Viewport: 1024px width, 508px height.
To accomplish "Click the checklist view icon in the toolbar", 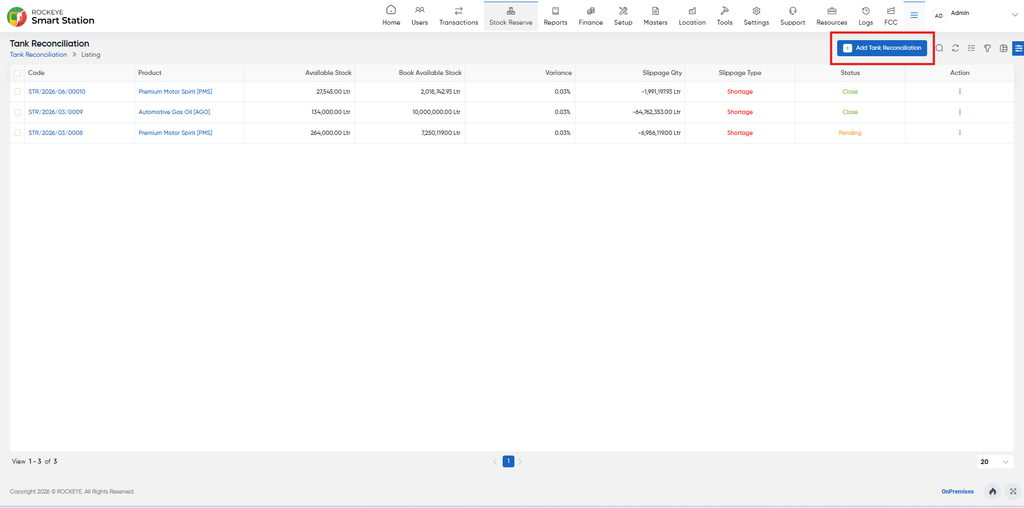I will (x=971, y=48).
